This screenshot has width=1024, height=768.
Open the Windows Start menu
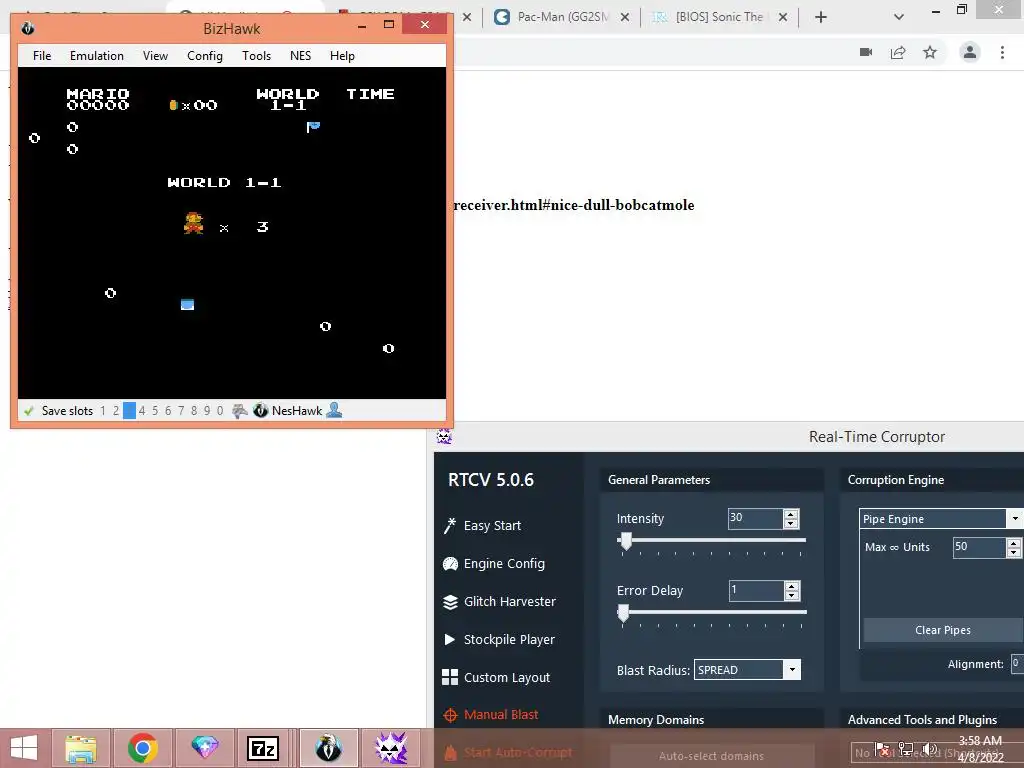pyautogui.click(x=24, y=748)
